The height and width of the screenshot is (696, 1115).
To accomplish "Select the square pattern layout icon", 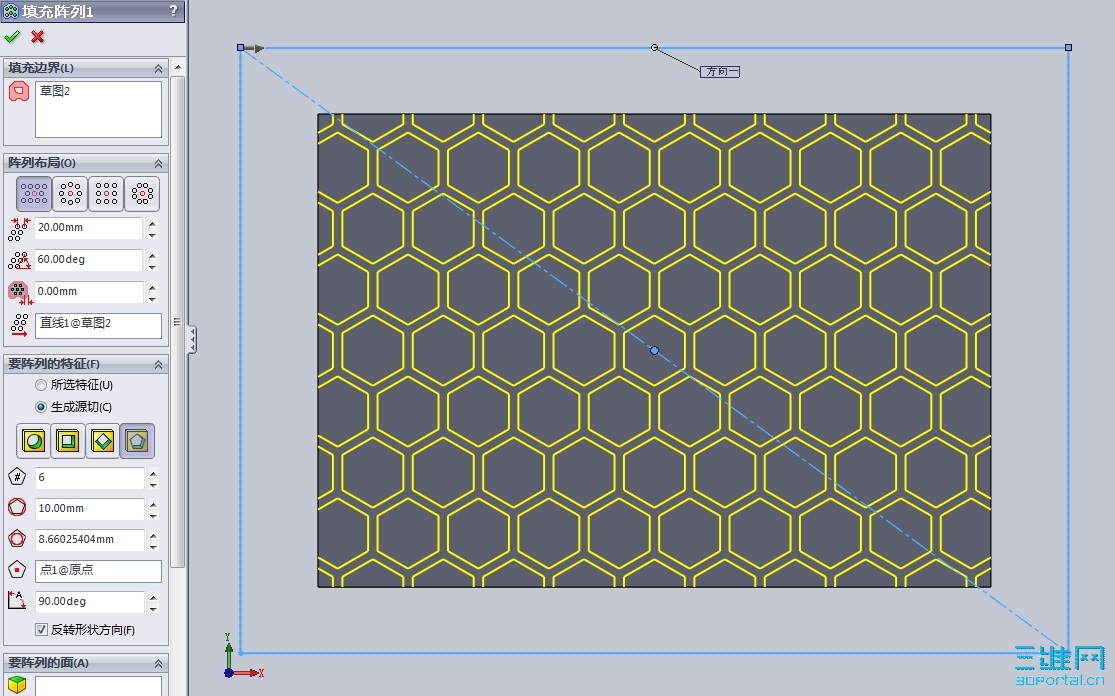I will 106,193.
